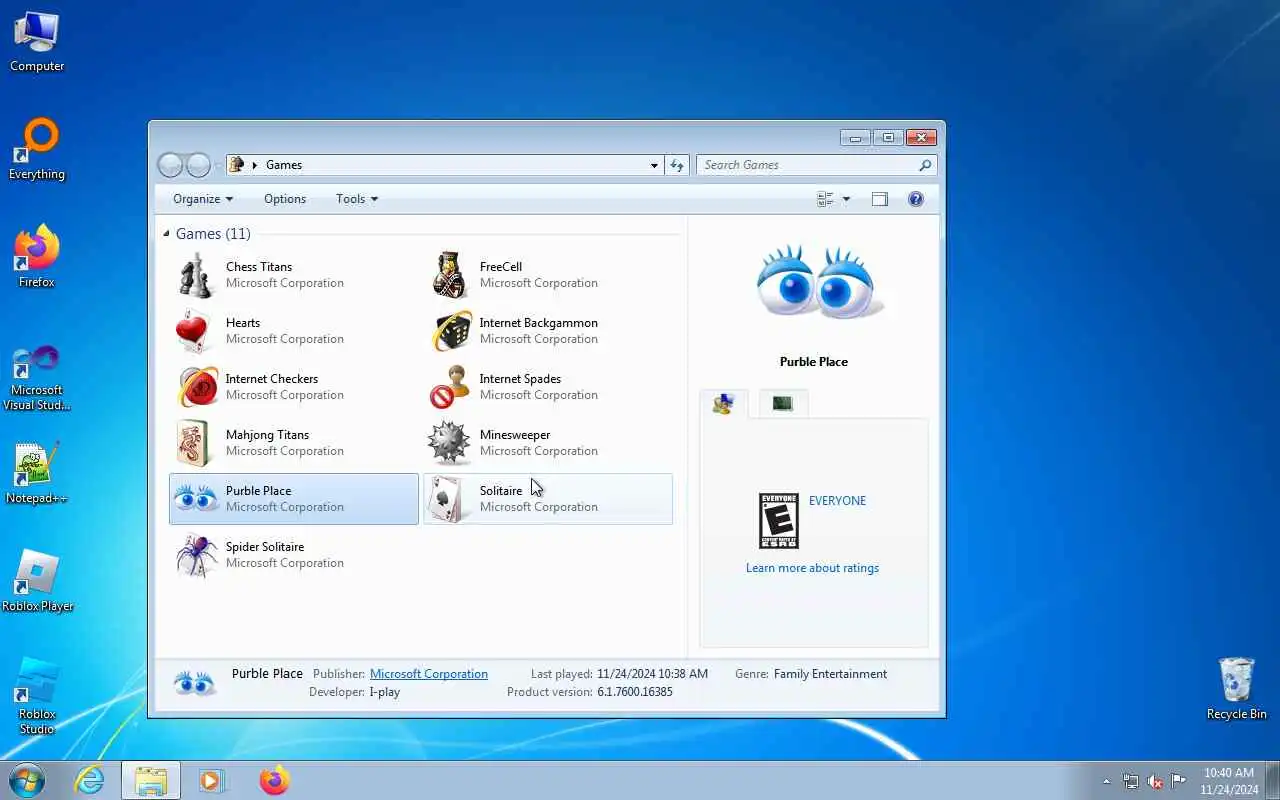
Task: Open recent pages dropdown next to Forward
Action: 218,166
